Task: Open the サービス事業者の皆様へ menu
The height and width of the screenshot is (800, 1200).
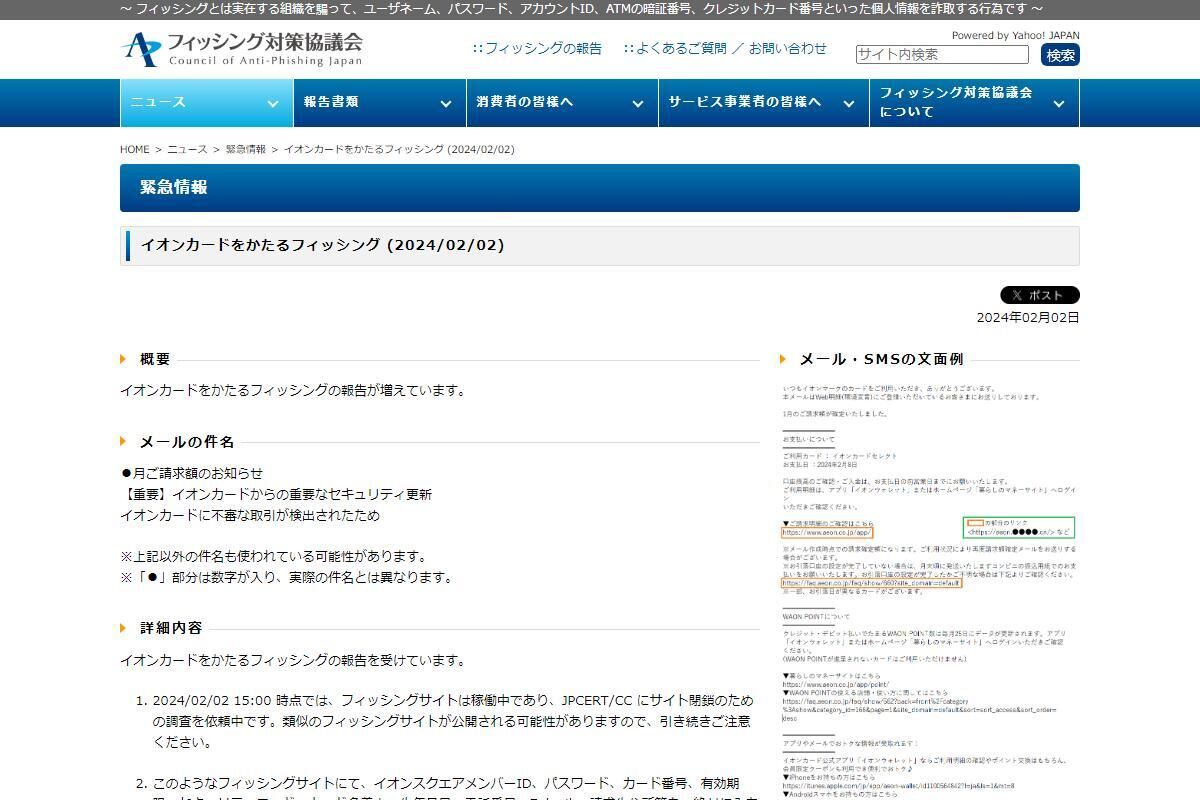Action: (763, 103)
